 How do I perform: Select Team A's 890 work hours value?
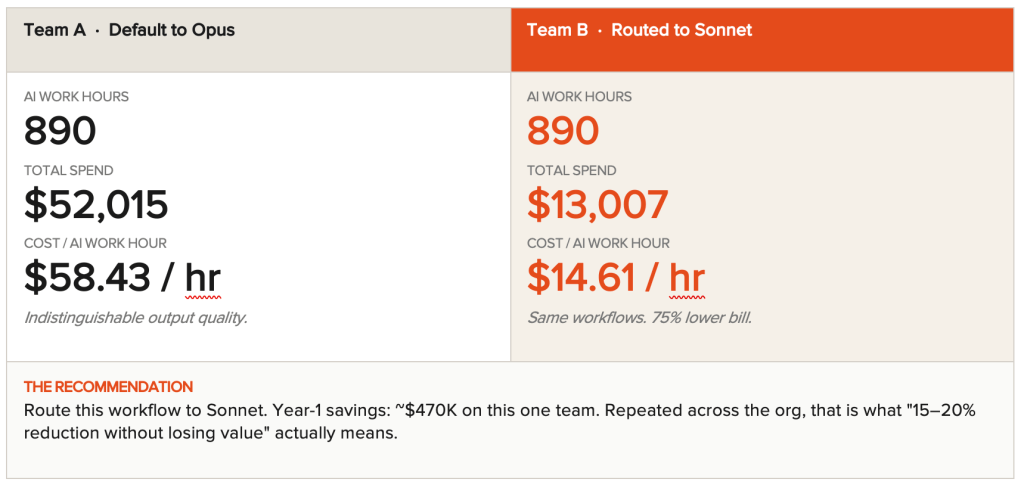(60, 131)
